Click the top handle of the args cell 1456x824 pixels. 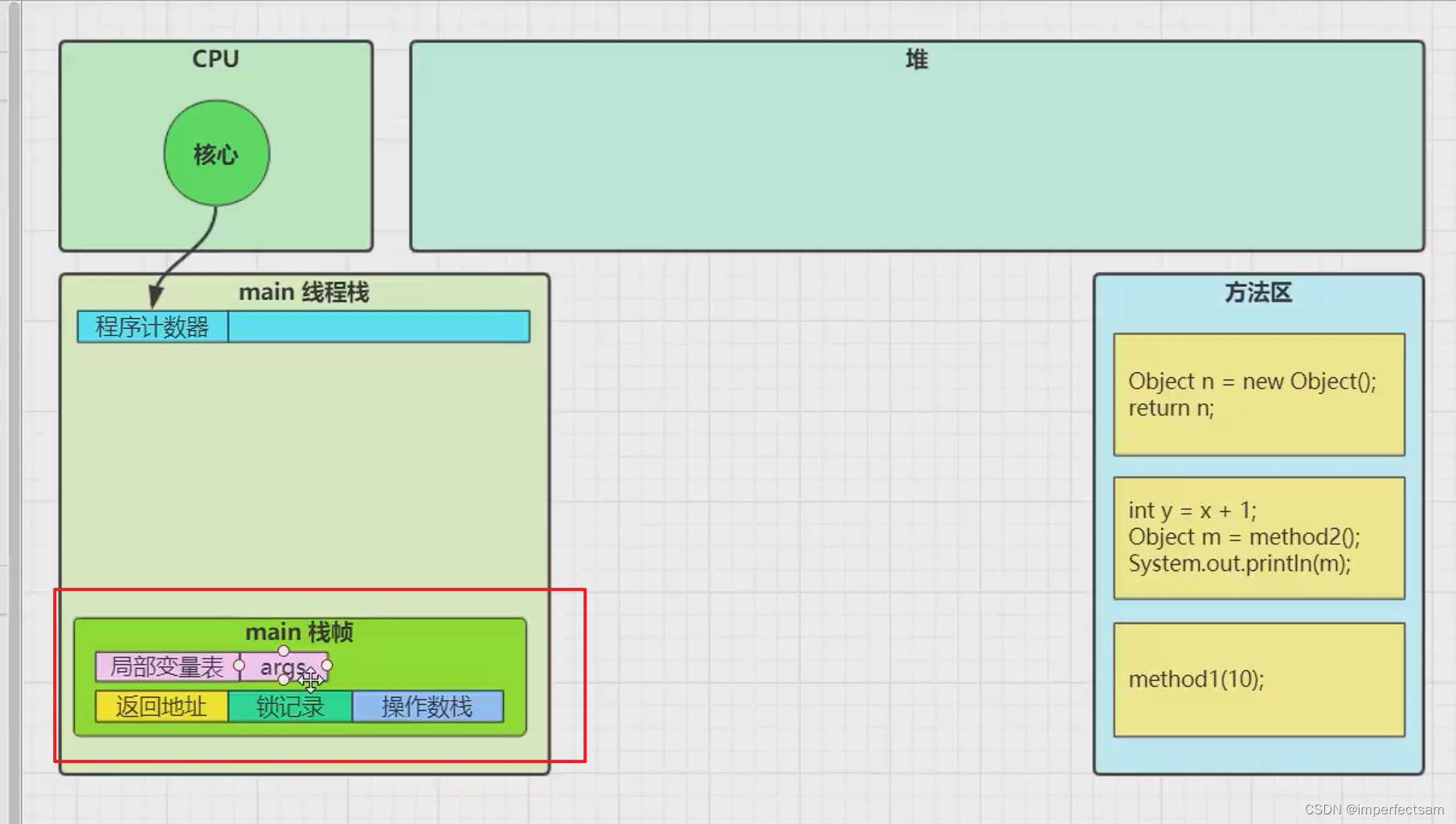coord(284,651)
